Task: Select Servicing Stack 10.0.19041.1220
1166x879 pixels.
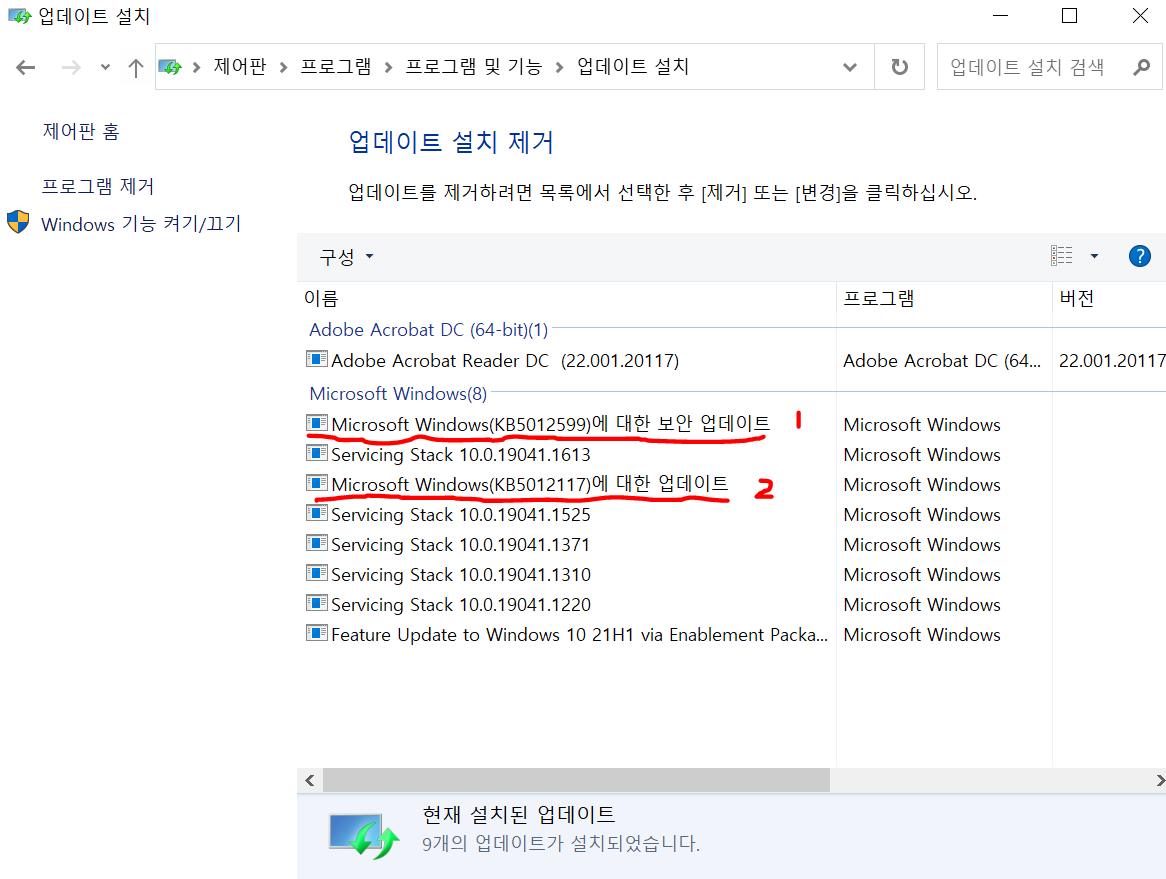Action: coord(460,605)
